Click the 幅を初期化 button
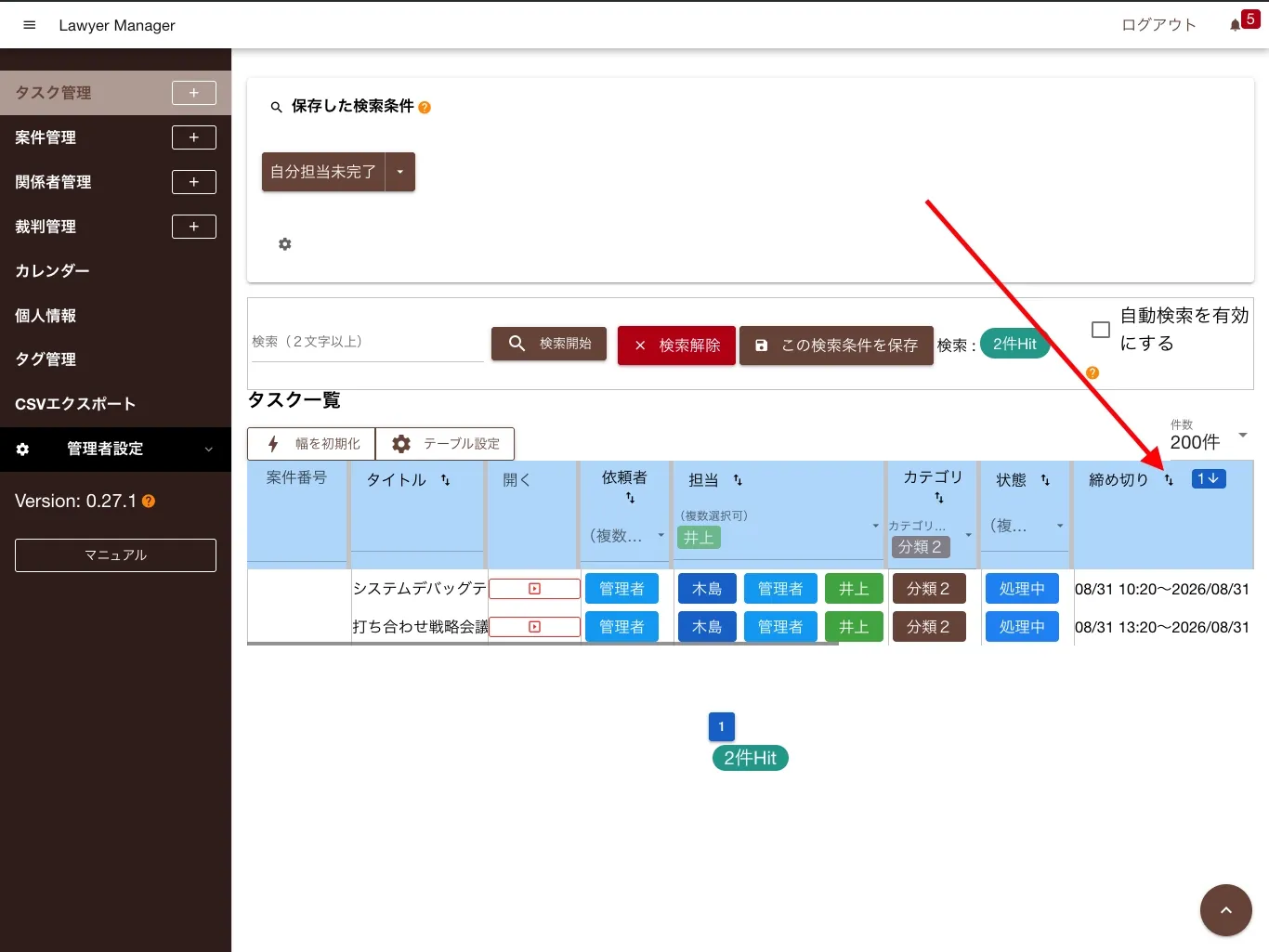The image size is (1269, 952). [311, 444]
